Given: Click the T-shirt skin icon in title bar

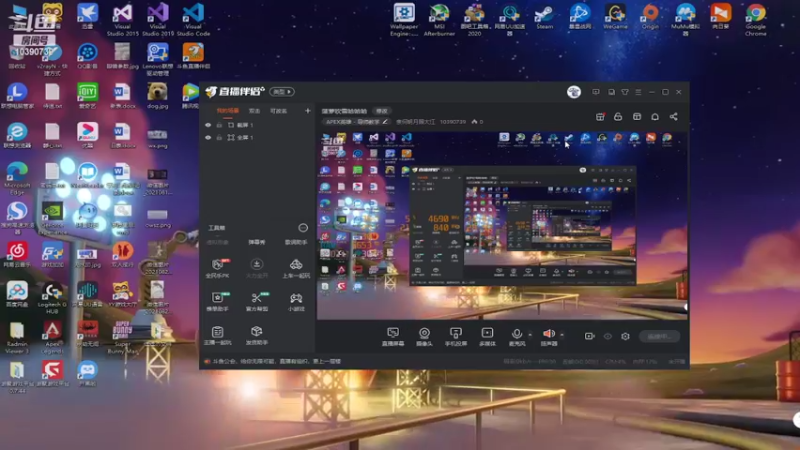Looking at the screenshot, I should [625, 92].
